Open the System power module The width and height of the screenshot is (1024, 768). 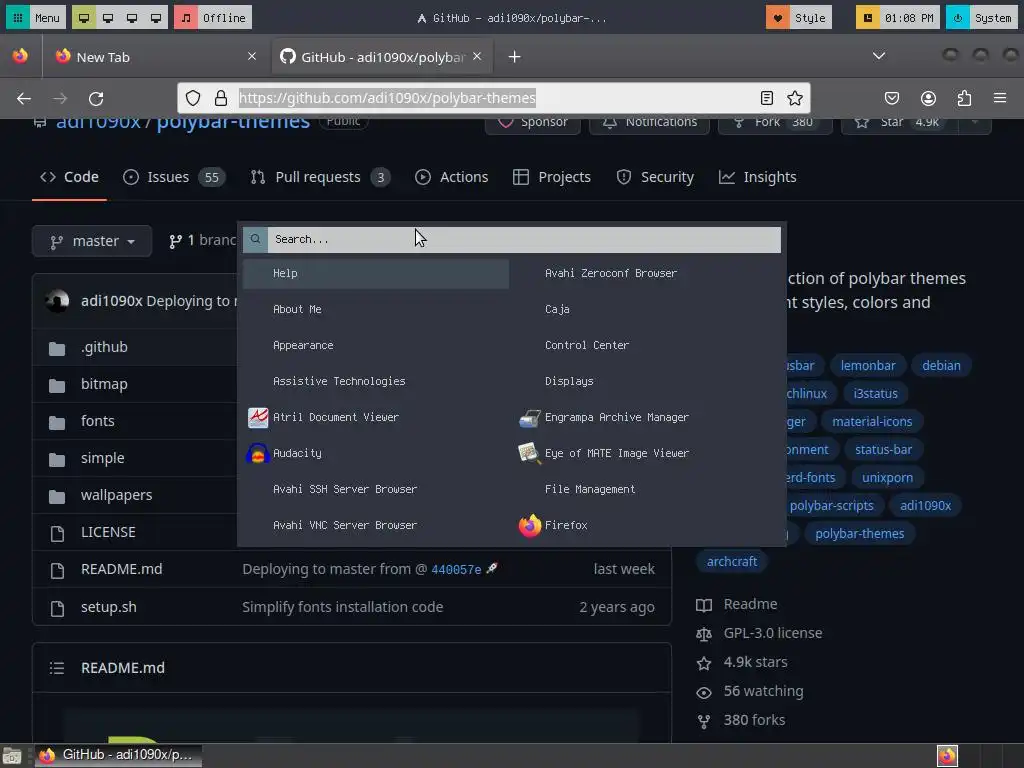pyautogui.click(x=982, y=18)
